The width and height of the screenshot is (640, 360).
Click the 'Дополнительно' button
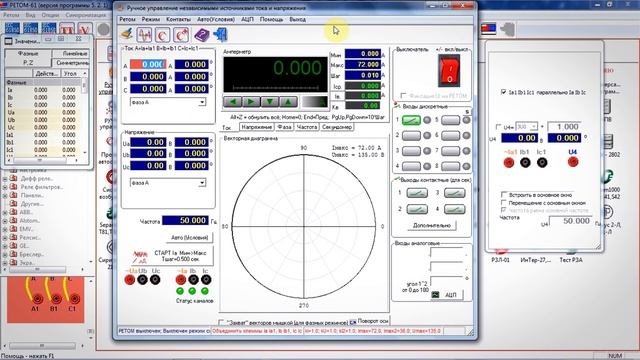tap(432, 225)
